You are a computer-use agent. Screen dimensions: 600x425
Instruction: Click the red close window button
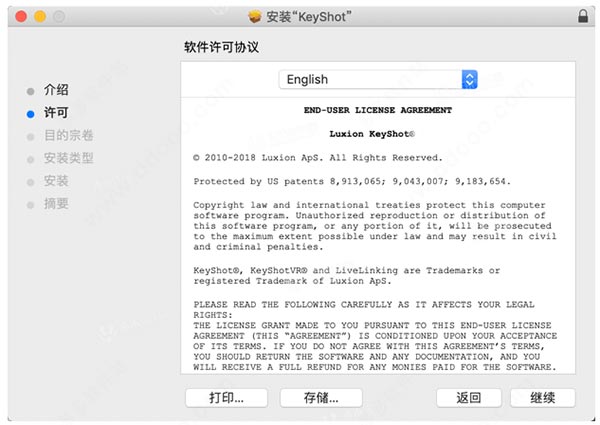pos(21,16)
